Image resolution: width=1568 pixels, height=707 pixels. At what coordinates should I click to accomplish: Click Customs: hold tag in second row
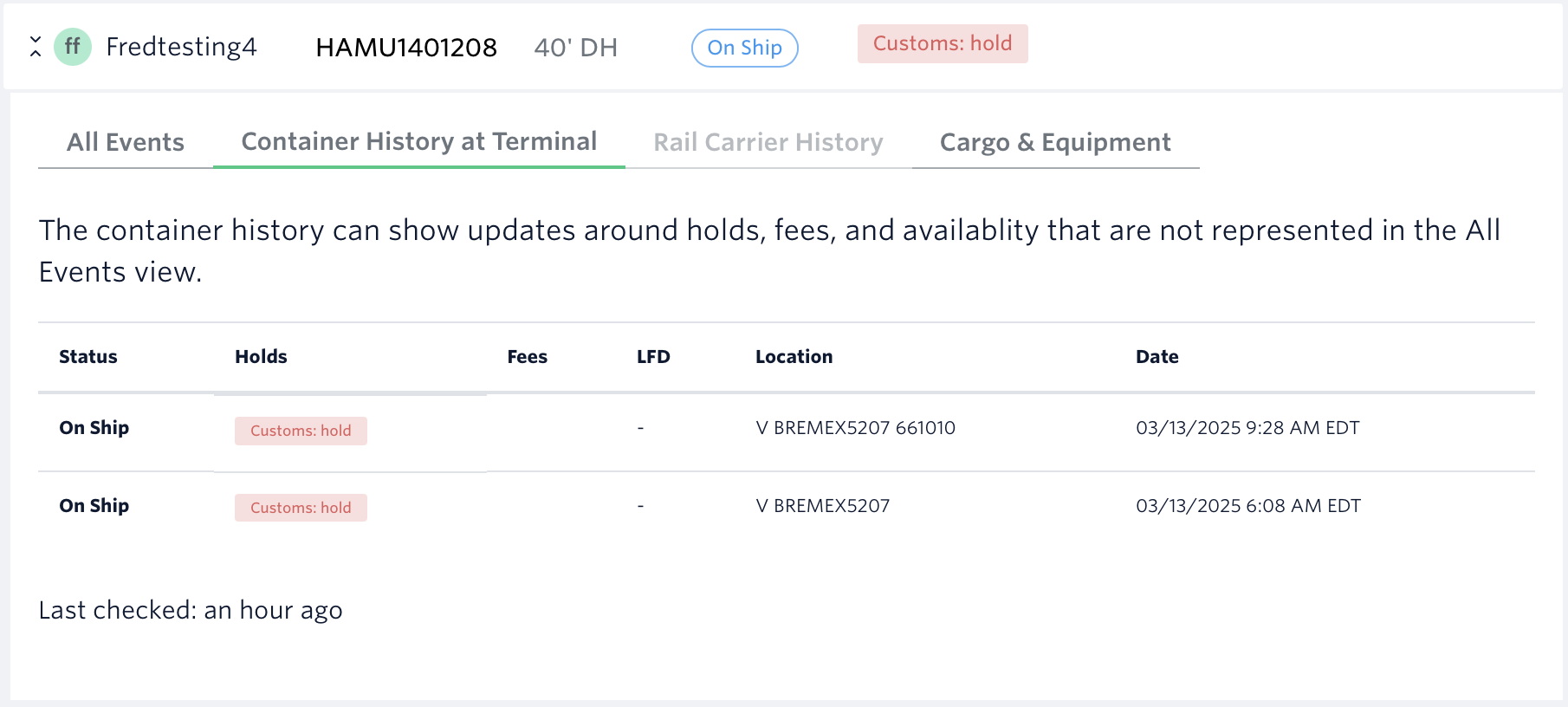click(301, 508)
